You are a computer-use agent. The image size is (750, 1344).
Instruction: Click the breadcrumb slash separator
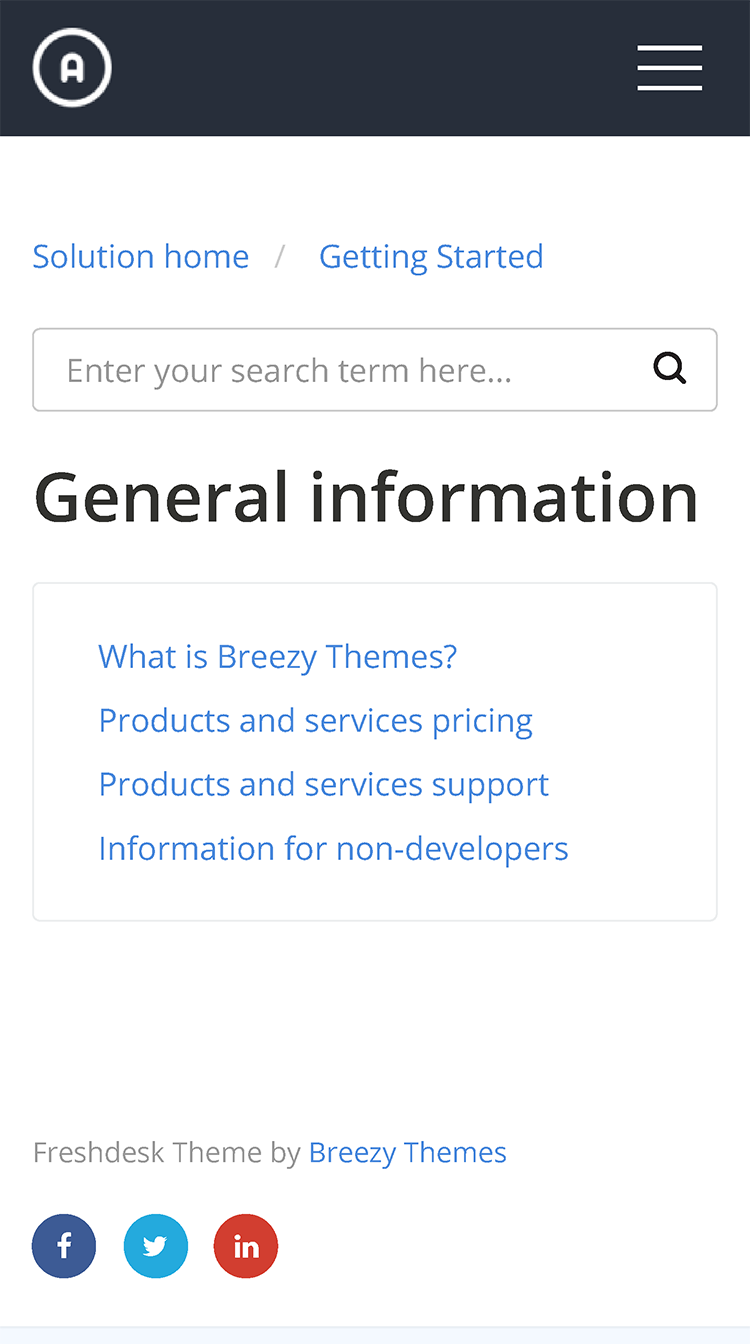281,257
